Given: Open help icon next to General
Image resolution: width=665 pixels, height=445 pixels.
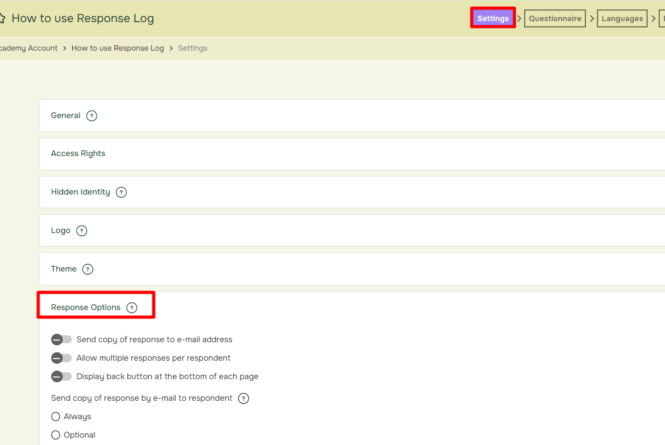Looking at the screenshot, I should click(x=92, y=116).
